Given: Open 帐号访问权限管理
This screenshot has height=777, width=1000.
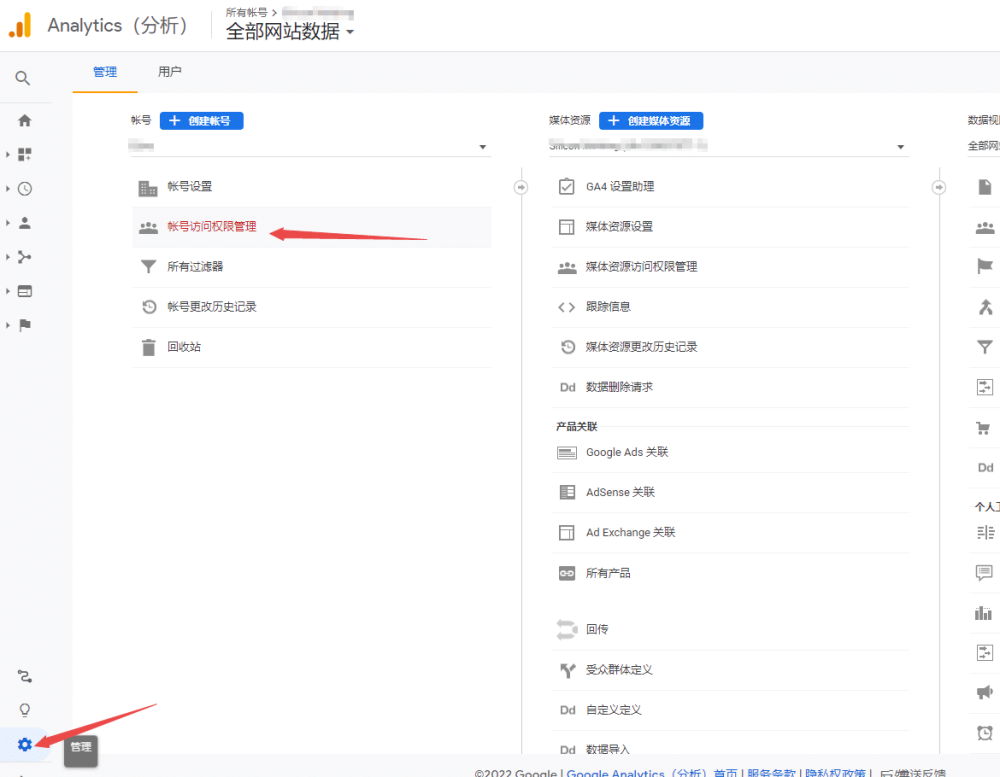Looking at the screenshot, I should point(212,227).
